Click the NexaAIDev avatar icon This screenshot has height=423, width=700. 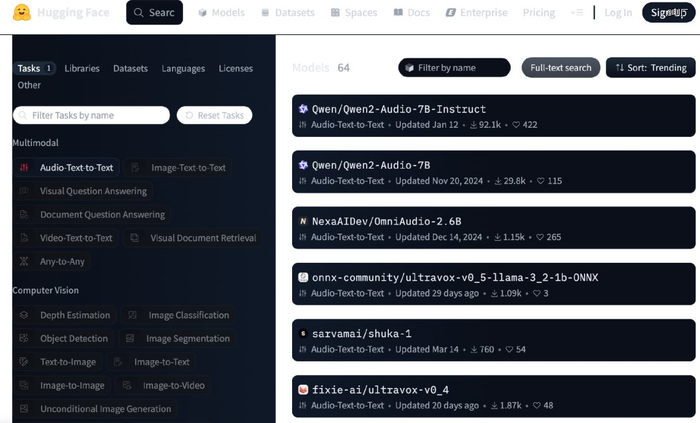click(x=303, y=221)
